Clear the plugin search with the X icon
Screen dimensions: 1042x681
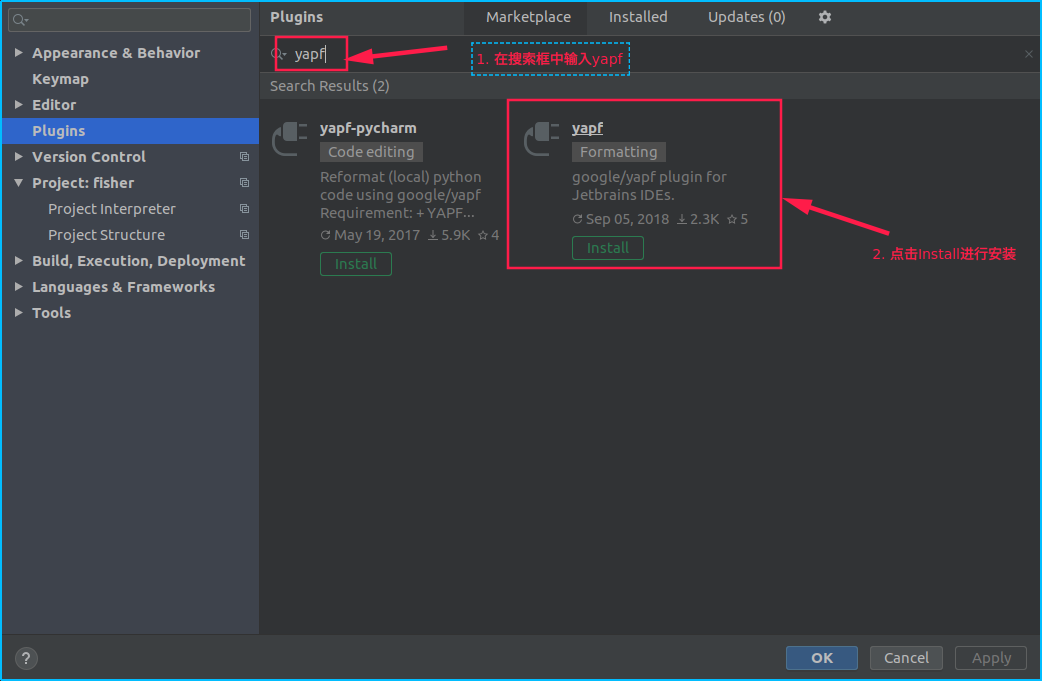[1028, 54]
